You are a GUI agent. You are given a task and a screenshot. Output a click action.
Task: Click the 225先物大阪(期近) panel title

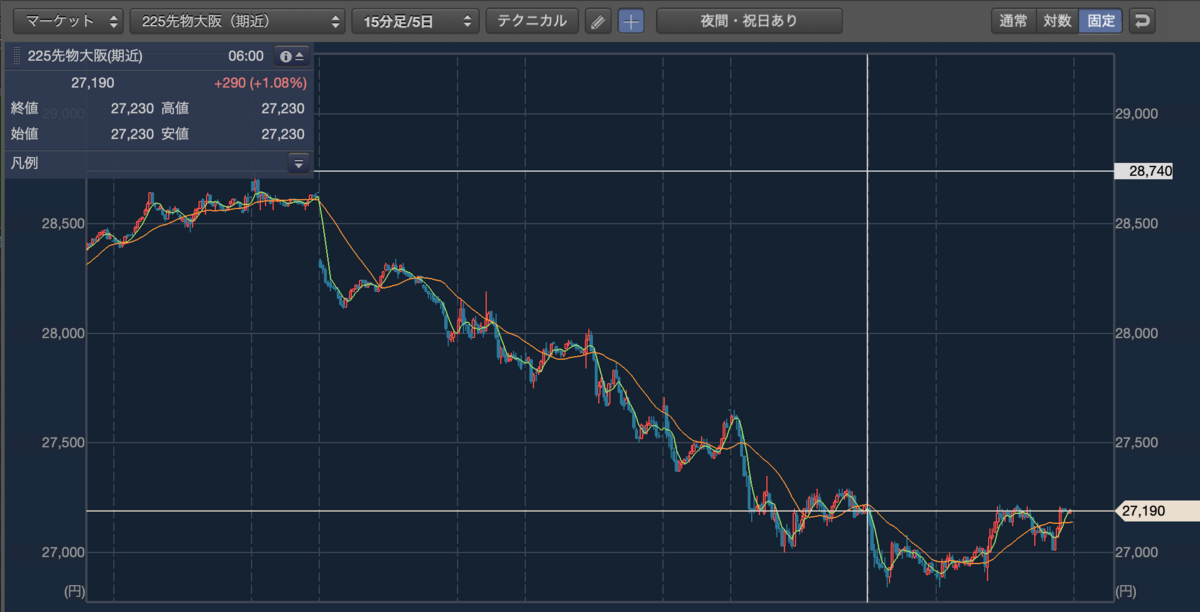[x=84, y=57]
